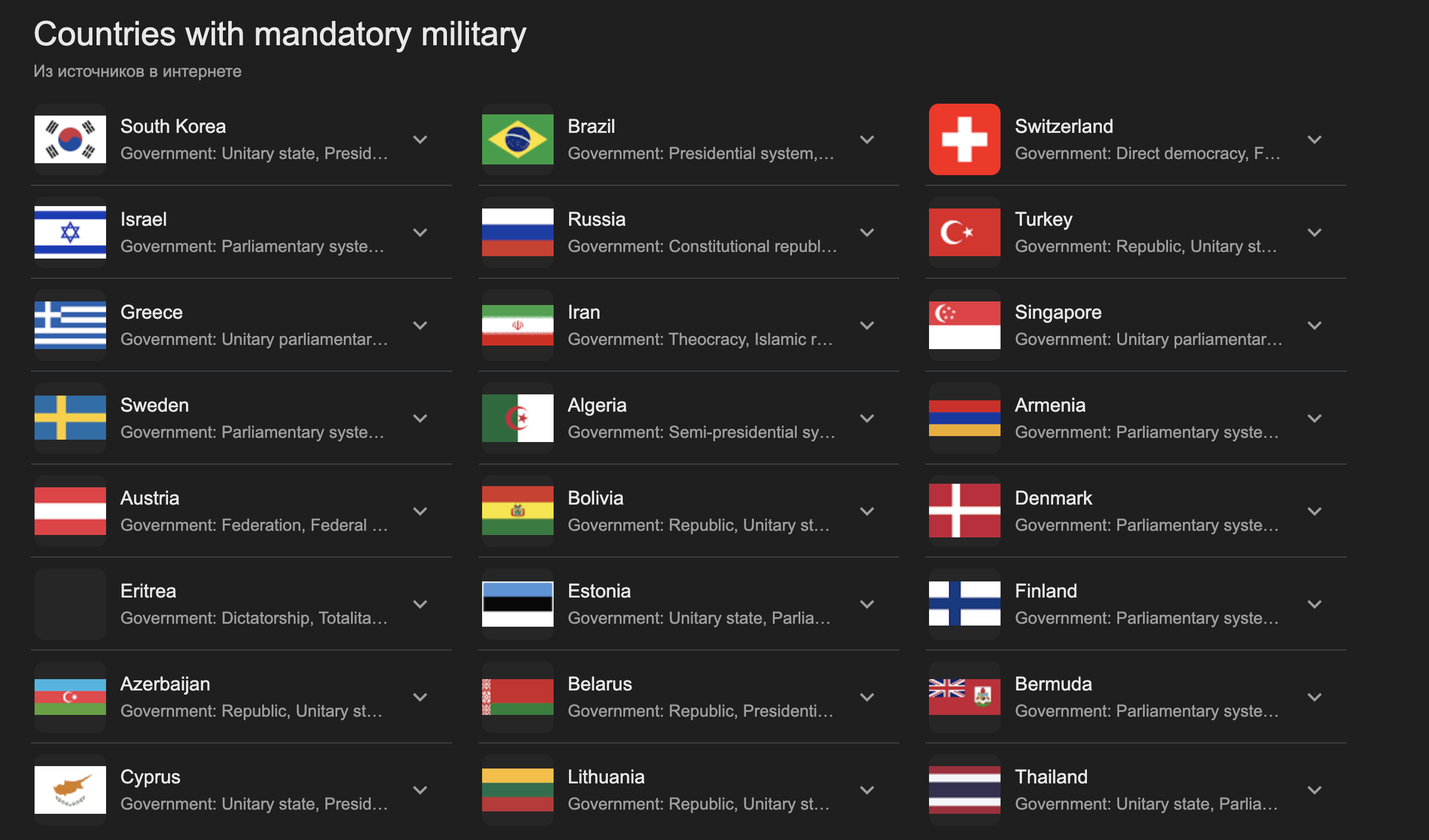The image size is (1429, 840).
Task: Click the South Korea flag icon
Action: pyautogui.click(x=70, y=139)
